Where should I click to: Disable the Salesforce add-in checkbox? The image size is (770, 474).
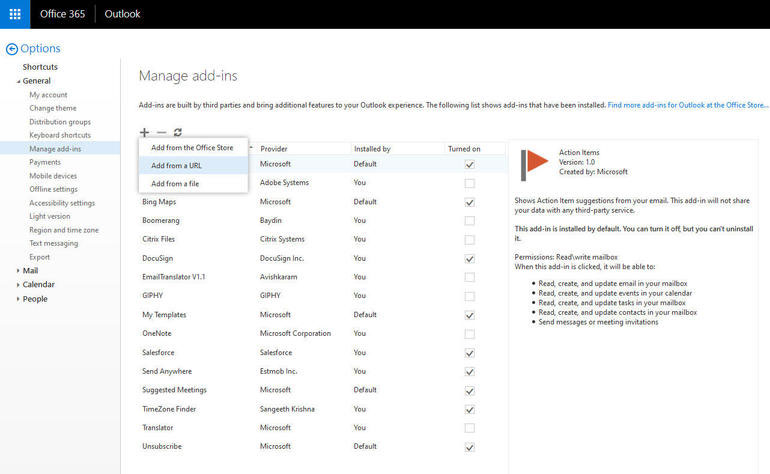click(469, 353)
